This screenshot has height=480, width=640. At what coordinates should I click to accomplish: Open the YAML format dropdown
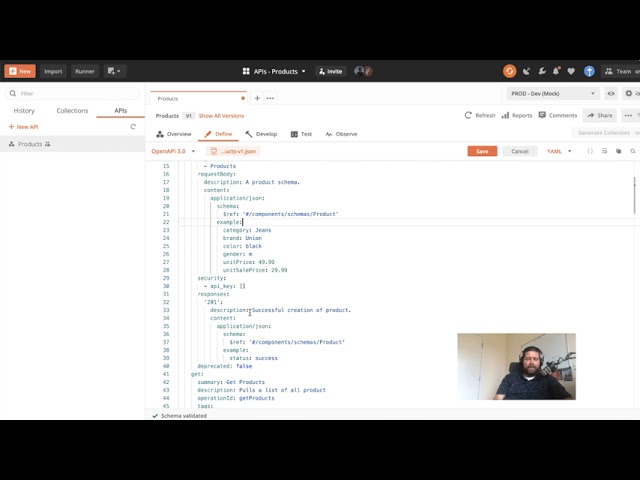[x=559, y=151]
